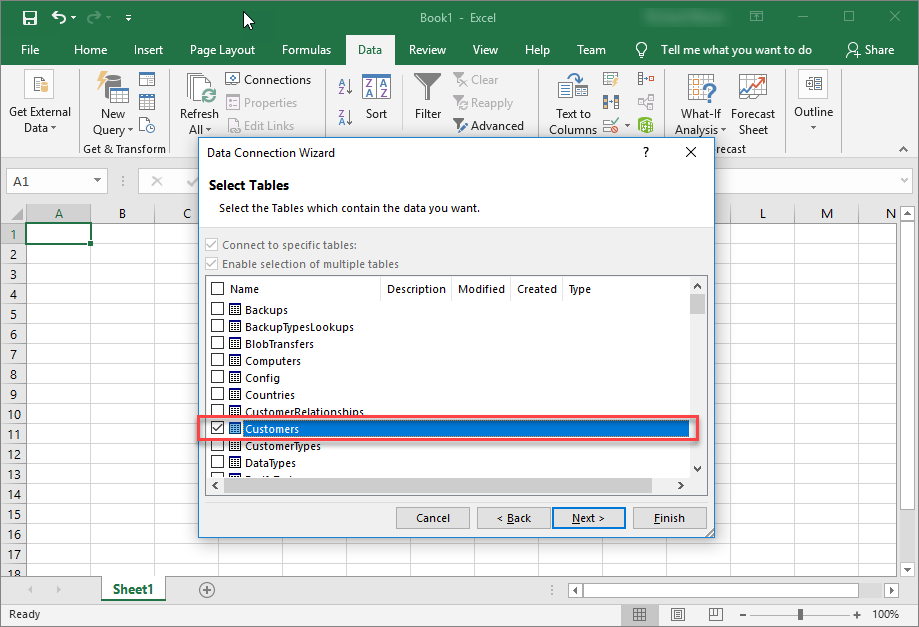The image size is (919, 627).
Task: Uncheck the Customers table checkbox
Action: (x=218, y=428)
